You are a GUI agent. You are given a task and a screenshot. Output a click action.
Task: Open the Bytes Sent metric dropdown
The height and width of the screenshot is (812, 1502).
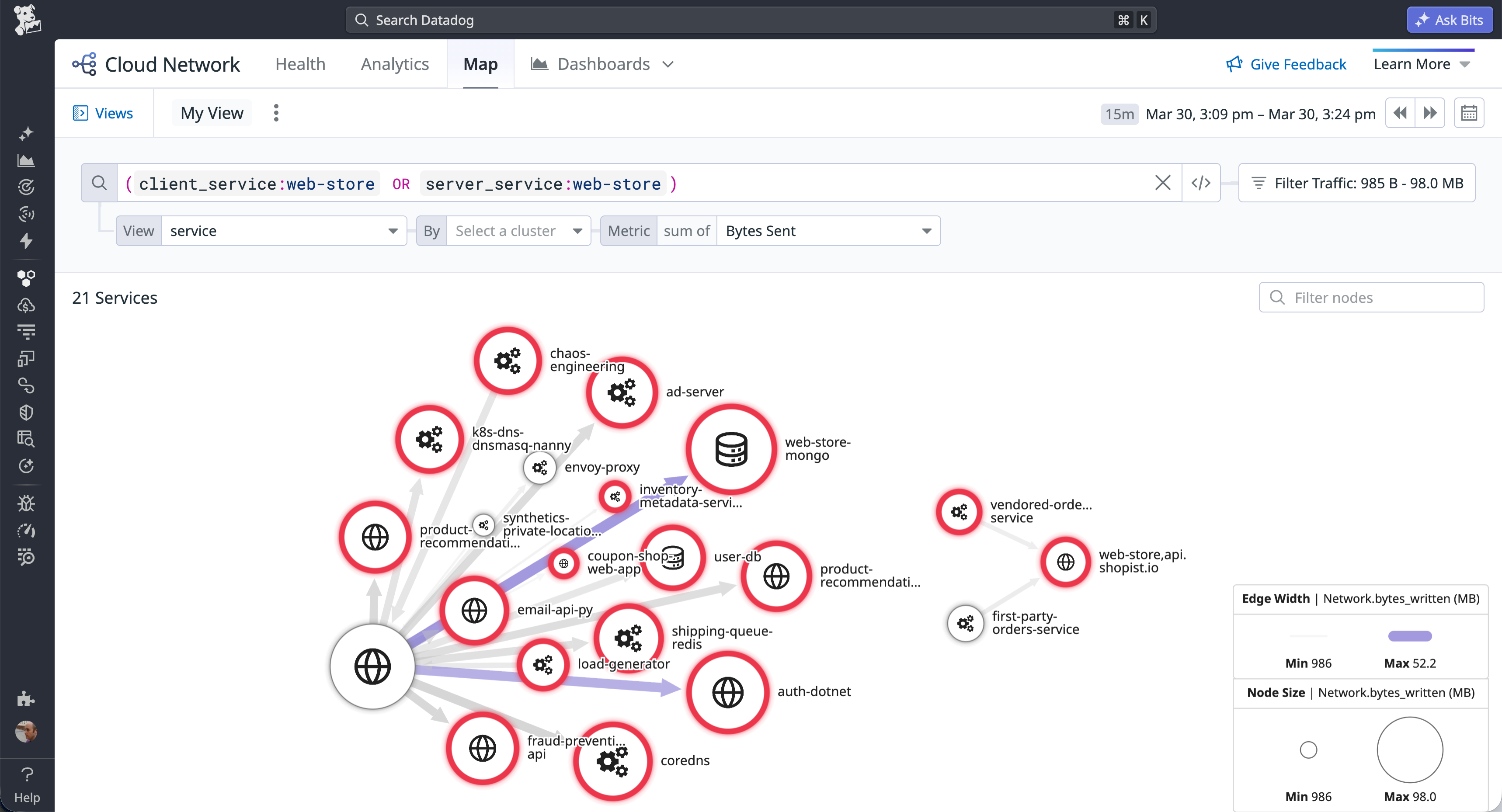827,230
